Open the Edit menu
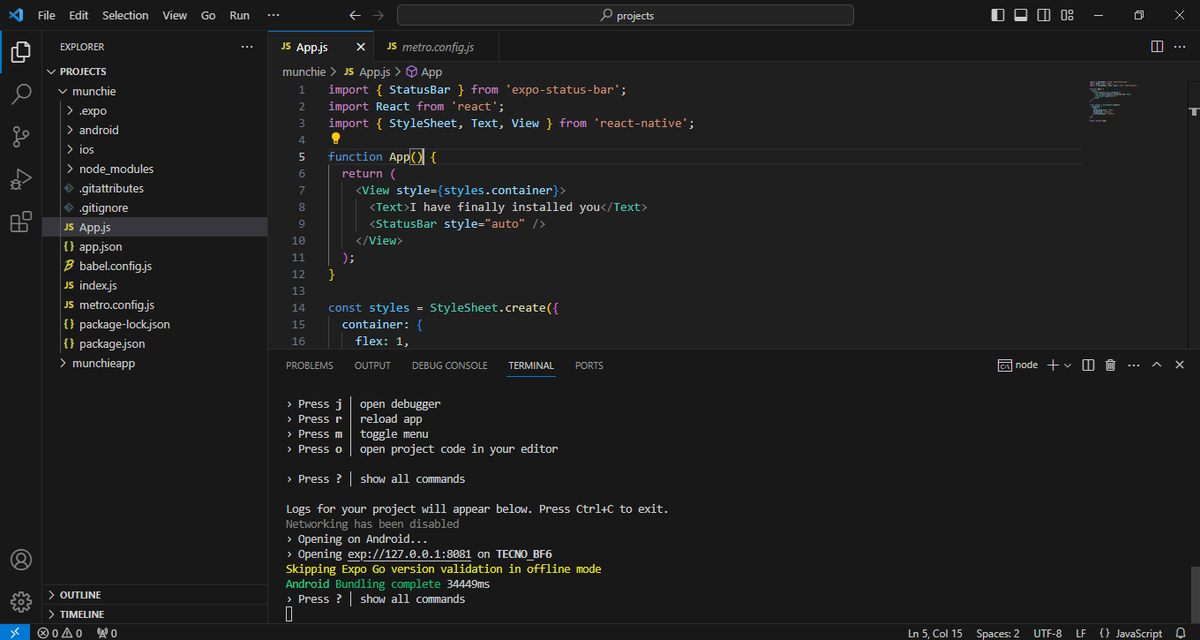Image resolution: width=1200 pixels, height=640 pixels. (79, 15)
